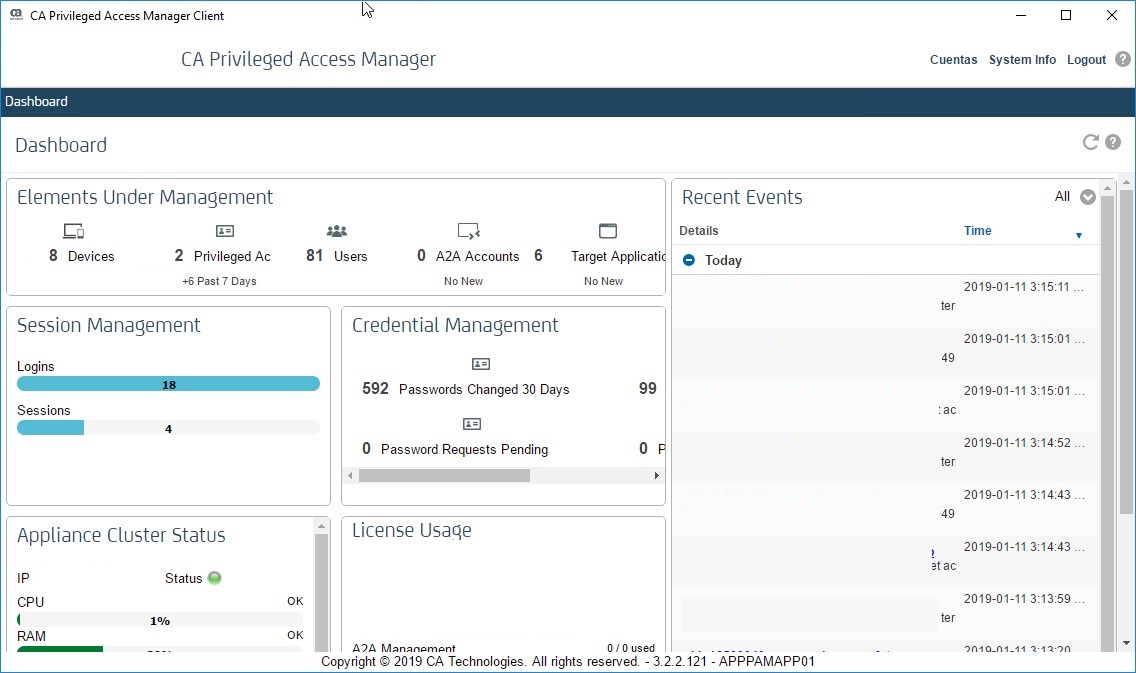Open the Dashboard menu tab
Image resolution: width=1136 pixels, height=673 pixels.
coord(37,101)
